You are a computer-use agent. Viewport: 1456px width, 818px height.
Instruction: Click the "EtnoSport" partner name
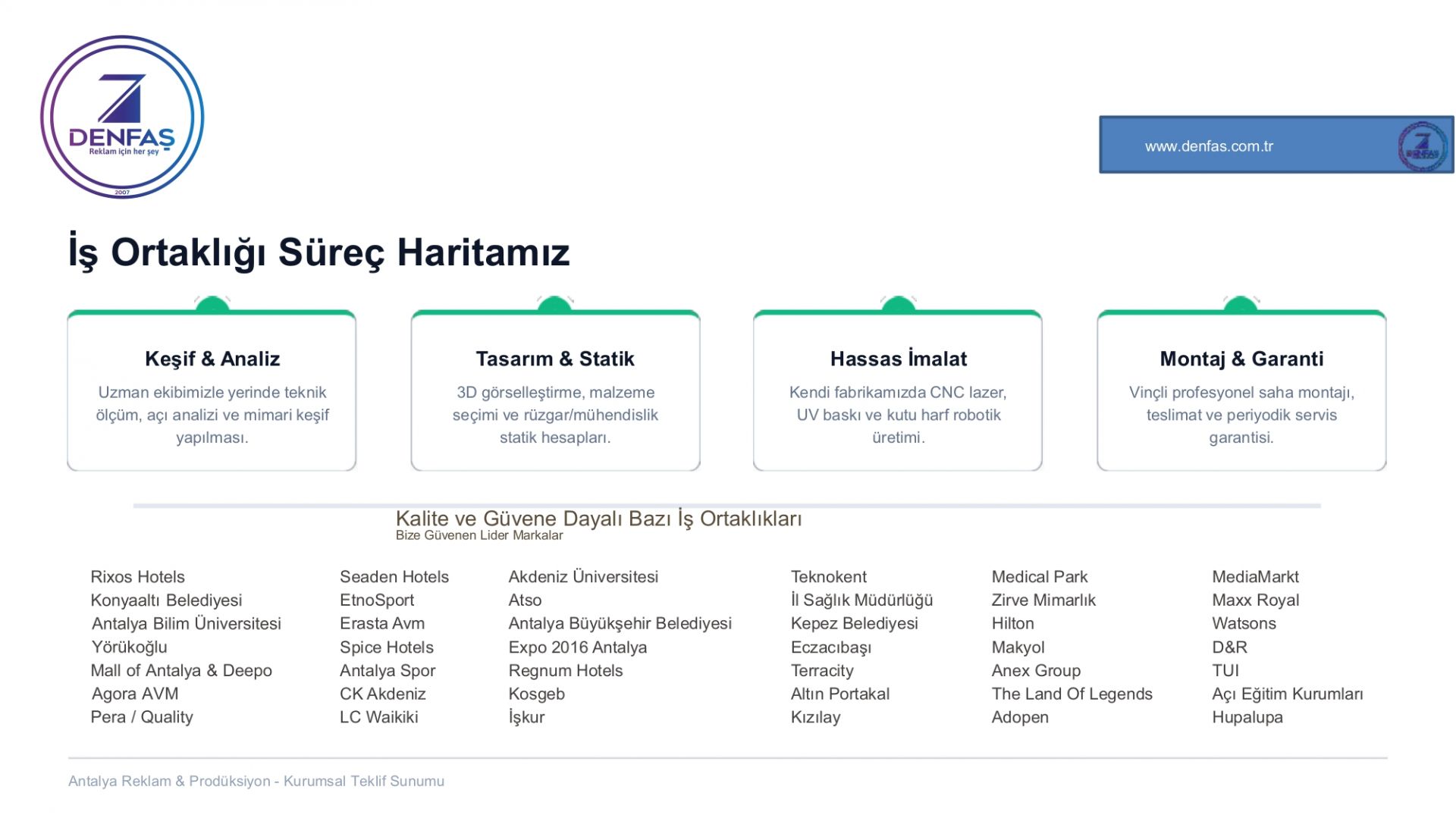[377, 600]
